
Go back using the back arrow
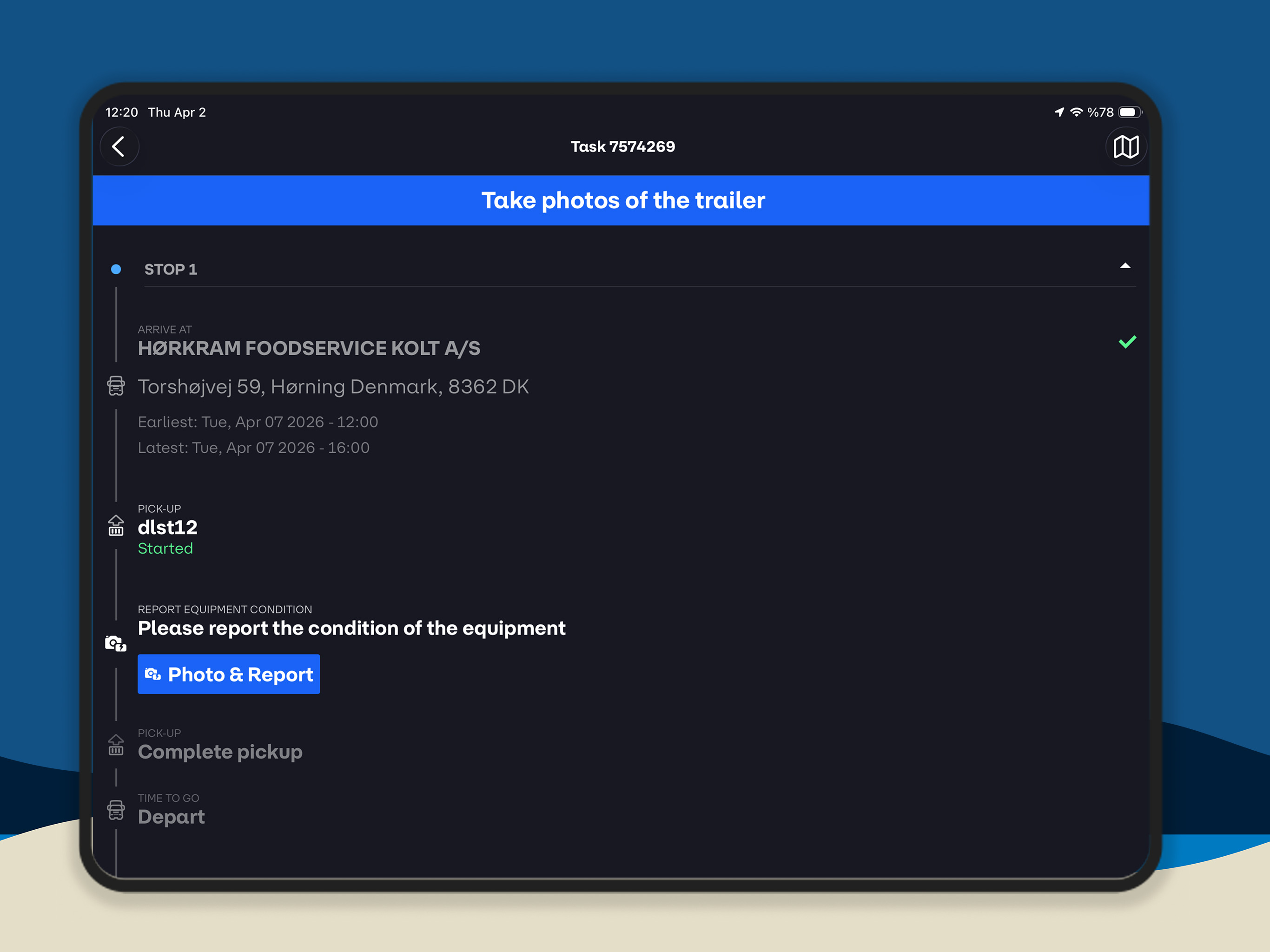click(x=119, y=146)
